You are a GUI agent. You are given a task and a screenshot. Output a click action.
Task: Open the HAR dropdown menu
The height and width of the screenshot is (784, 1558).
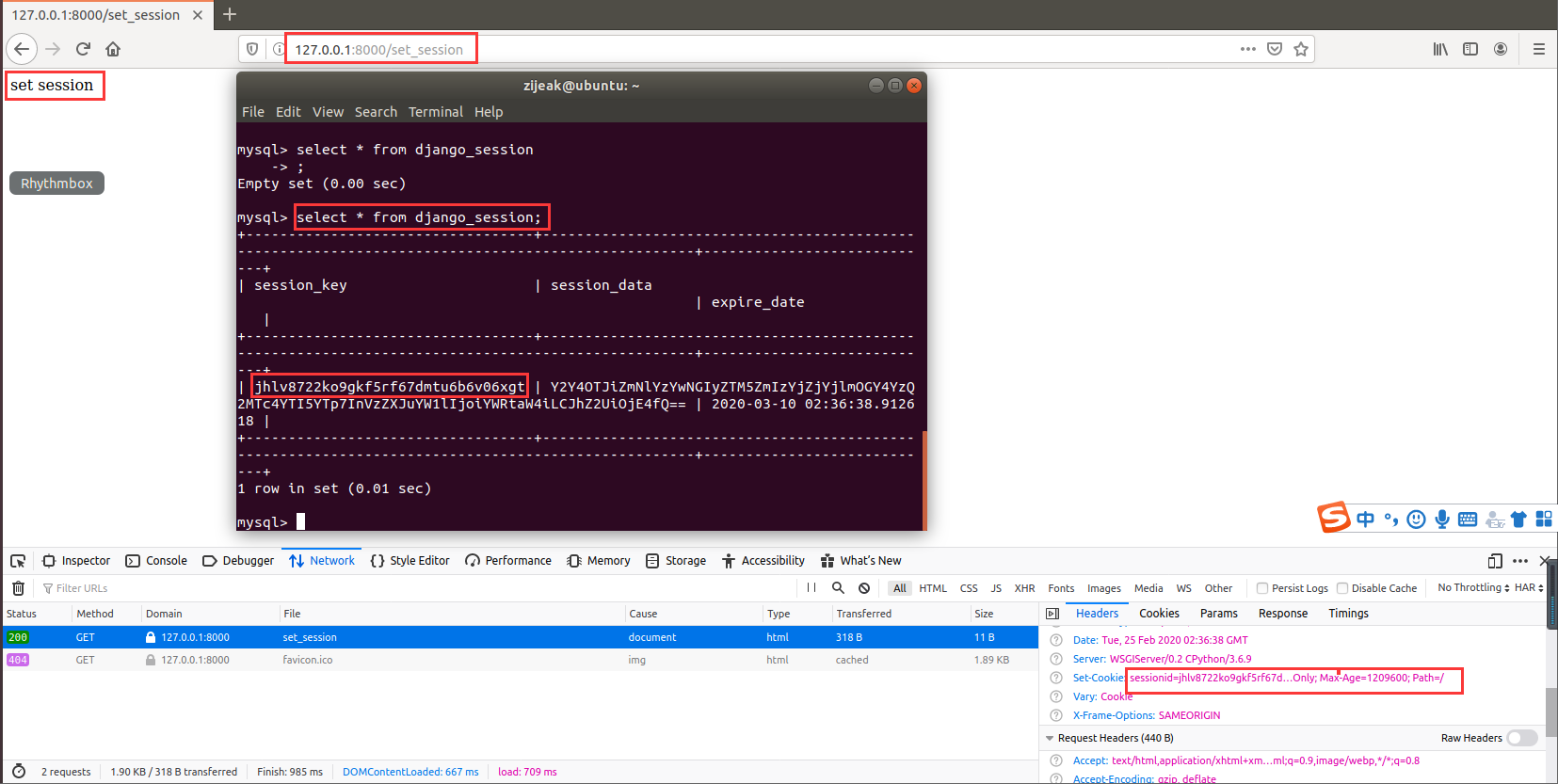1529,588
